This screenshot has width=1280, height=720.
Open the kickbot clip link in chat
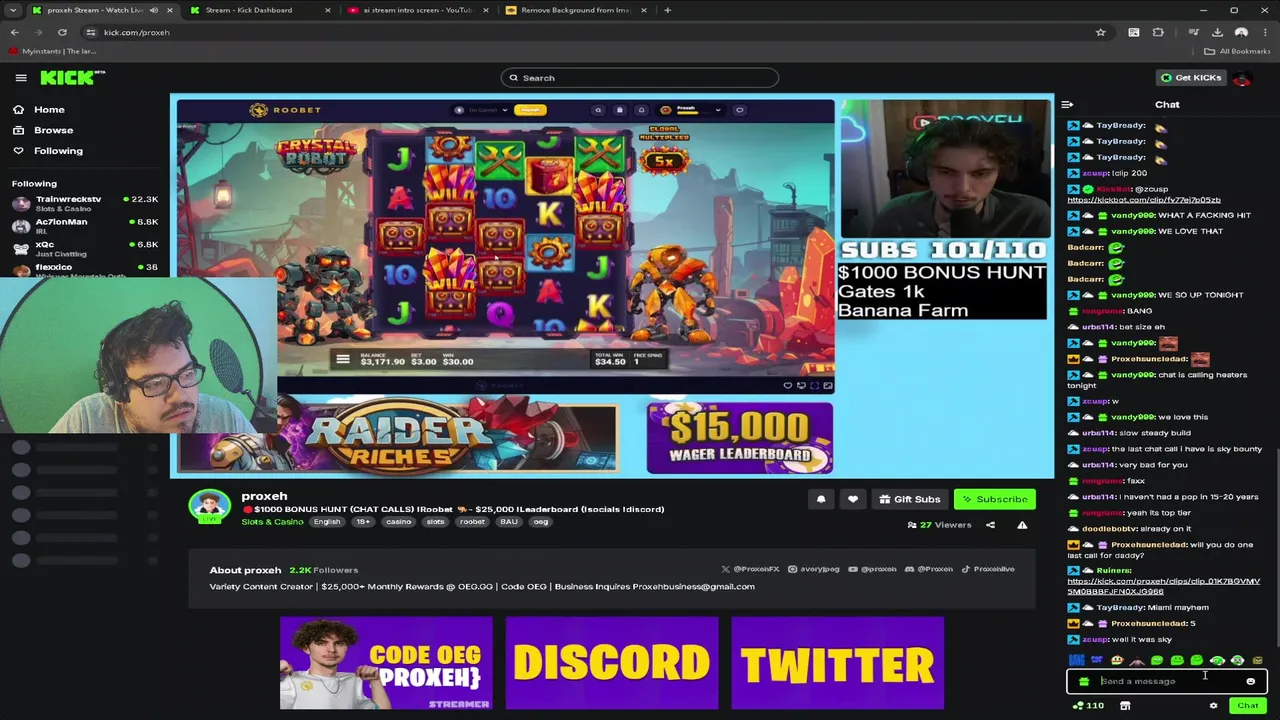point(1143,200)
